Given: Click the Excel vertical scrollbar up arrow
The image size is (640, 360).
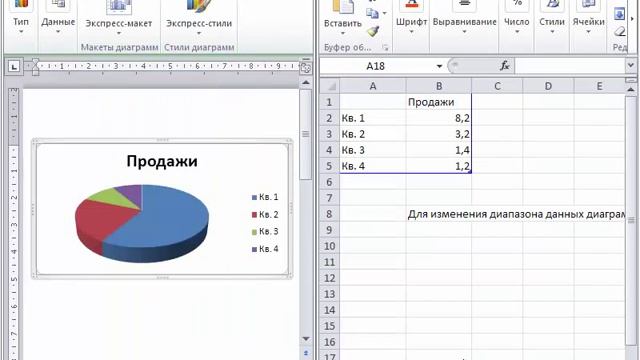Looking at the screenshot, I should click(631, 89).
